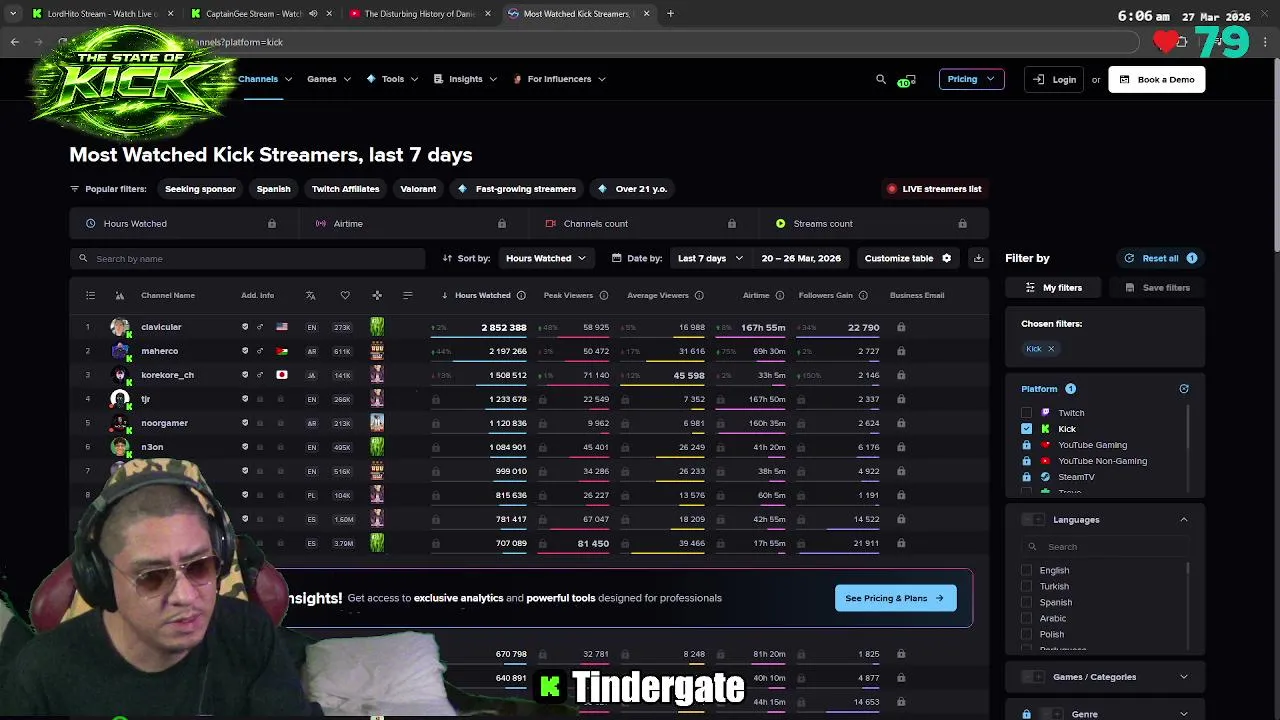1280x720 pixels.
Task: Open a new browser tab
Action: point(670,14)
